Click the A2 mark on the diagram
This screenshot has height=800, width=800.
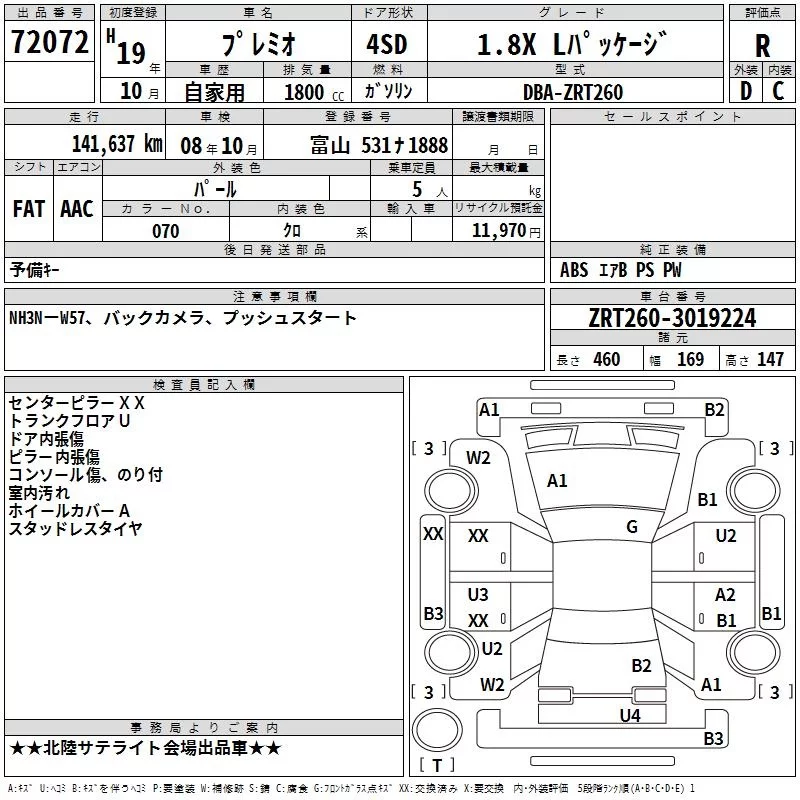[725, 595]
